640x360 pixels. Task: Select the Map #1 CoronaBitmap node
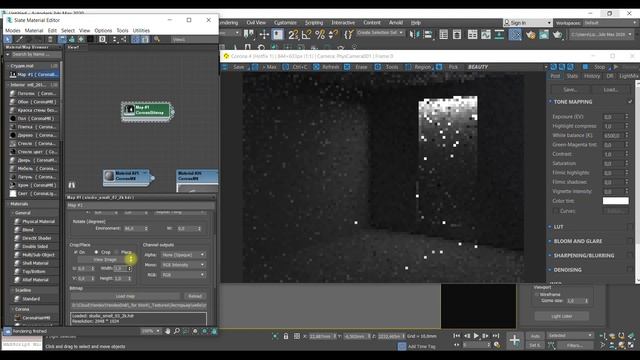[x=147, y=110]
